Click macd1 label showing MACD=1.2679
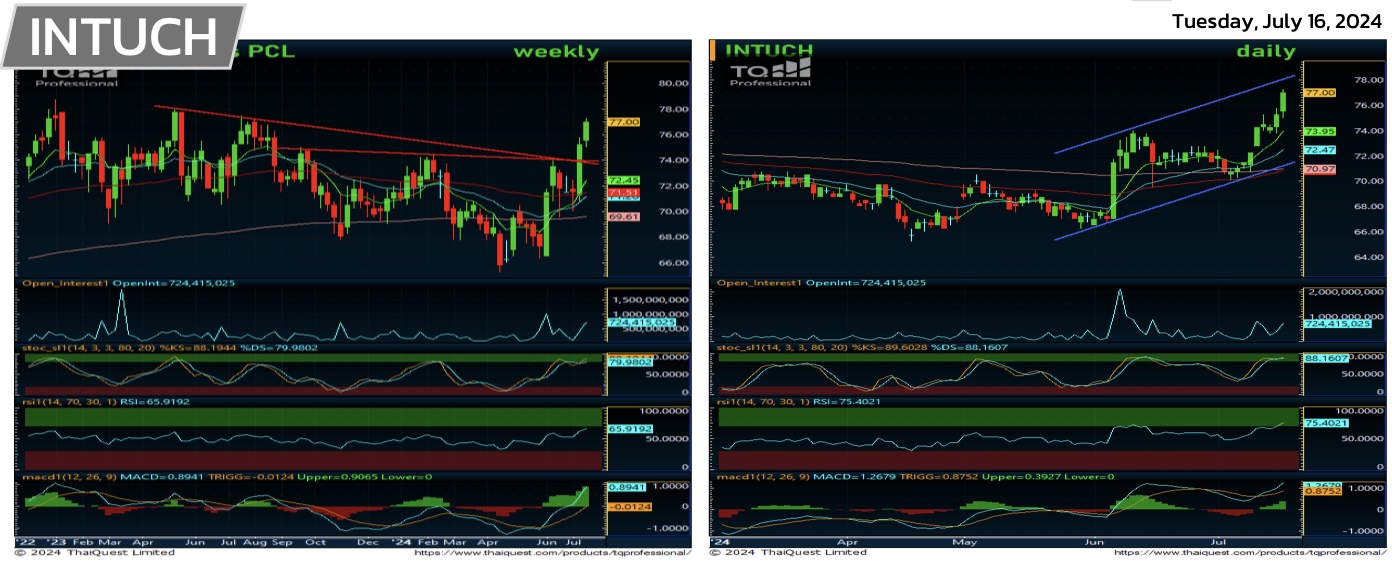 916,476
